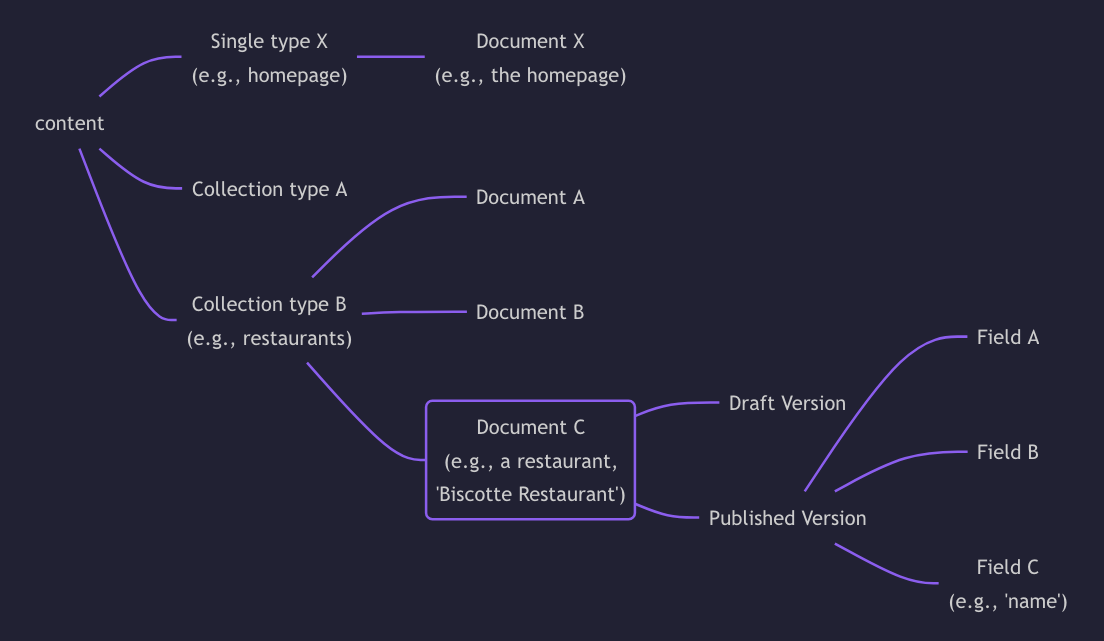
Task: Select the 'Field B' node
Action: [1007, 452]
